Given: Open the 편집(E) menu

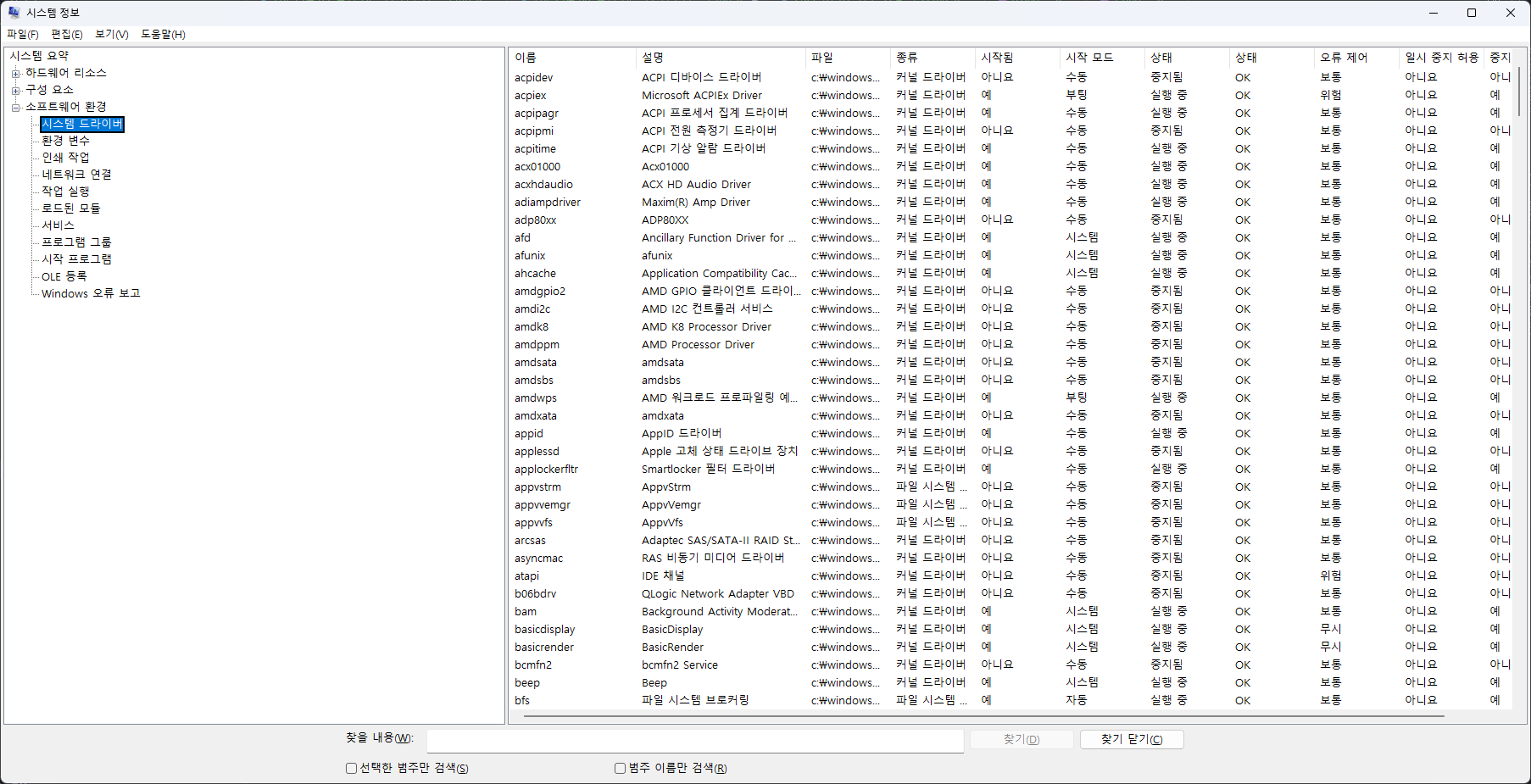Looking at the screenshot, I should pos(67,34).
